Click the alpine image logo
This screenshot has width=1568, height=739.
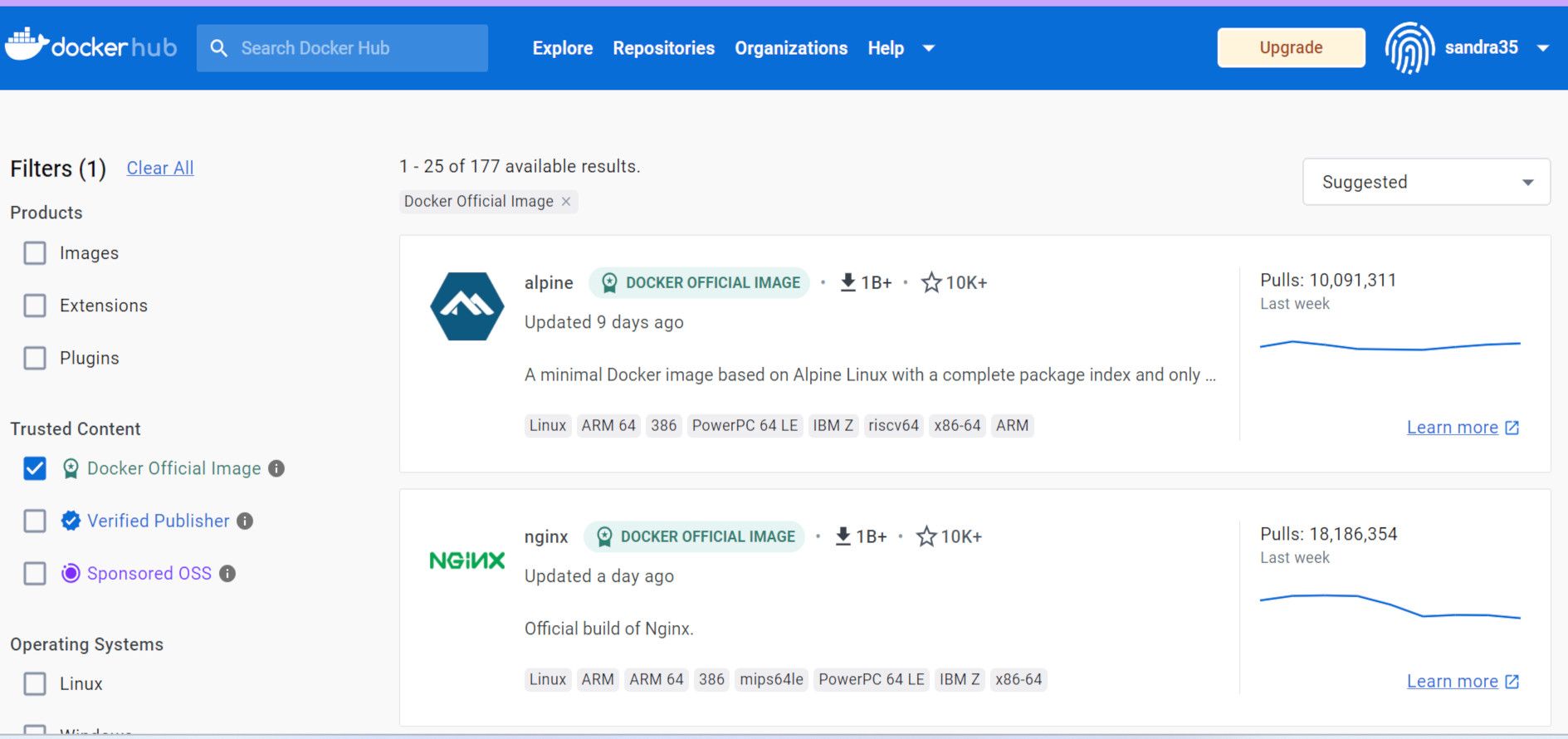click(x=466, y=306)
